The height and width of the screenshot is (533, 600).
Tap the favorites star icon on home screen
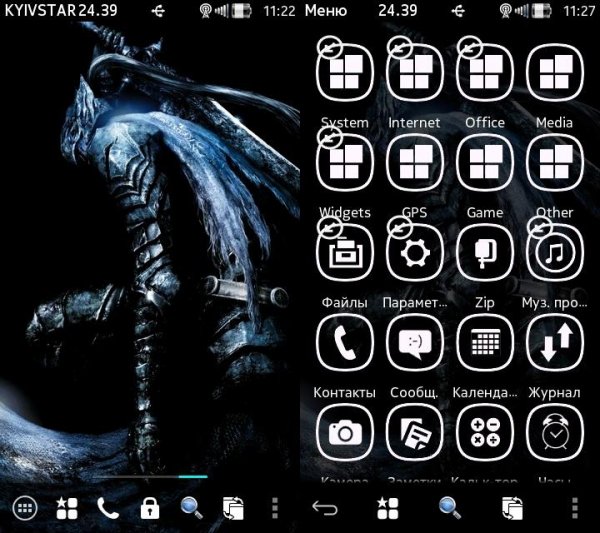point(67,508)
